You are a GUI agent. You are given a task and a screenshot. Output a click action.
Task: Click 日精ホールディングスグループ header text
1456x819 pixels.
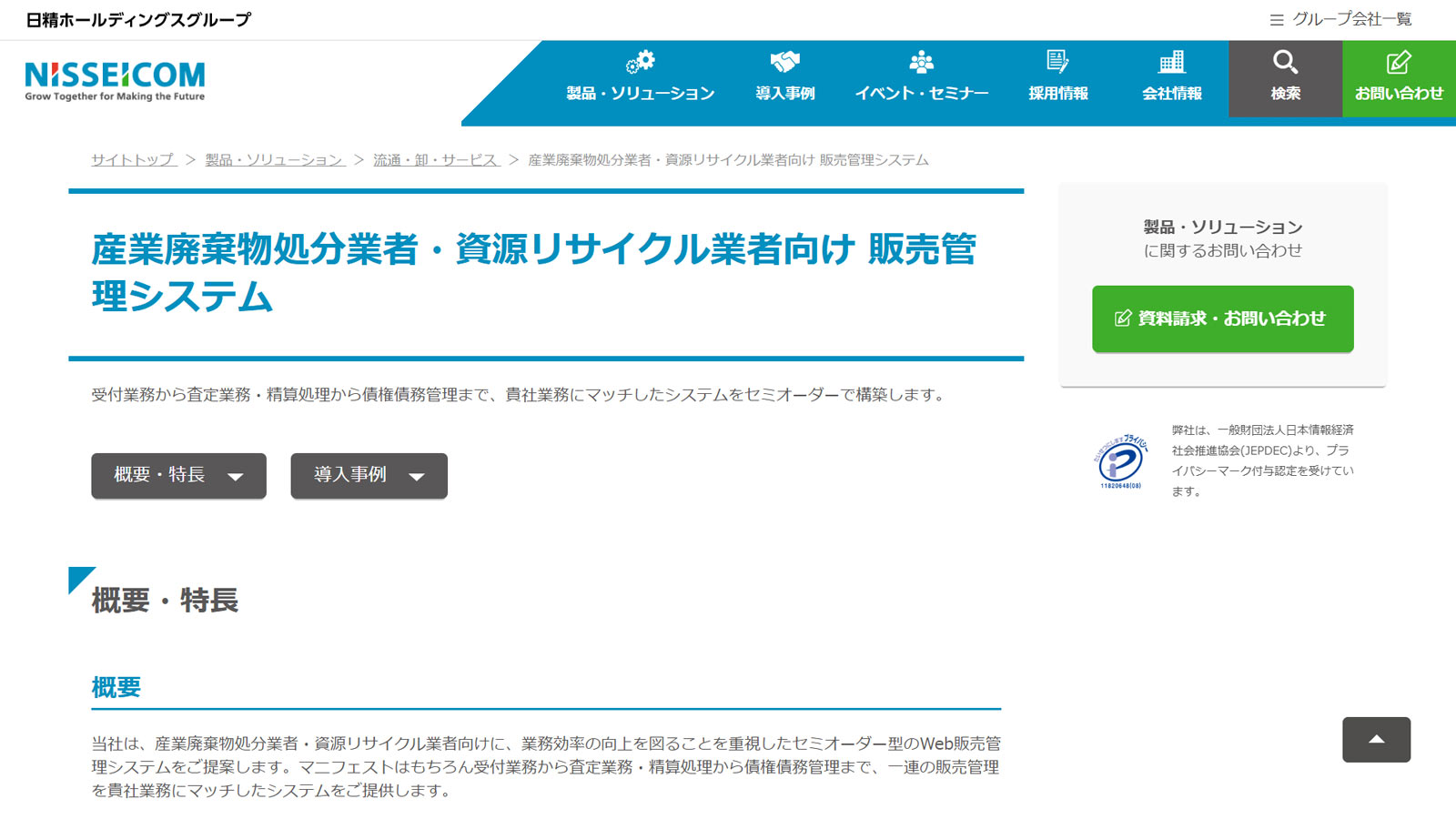click(138, 19)
